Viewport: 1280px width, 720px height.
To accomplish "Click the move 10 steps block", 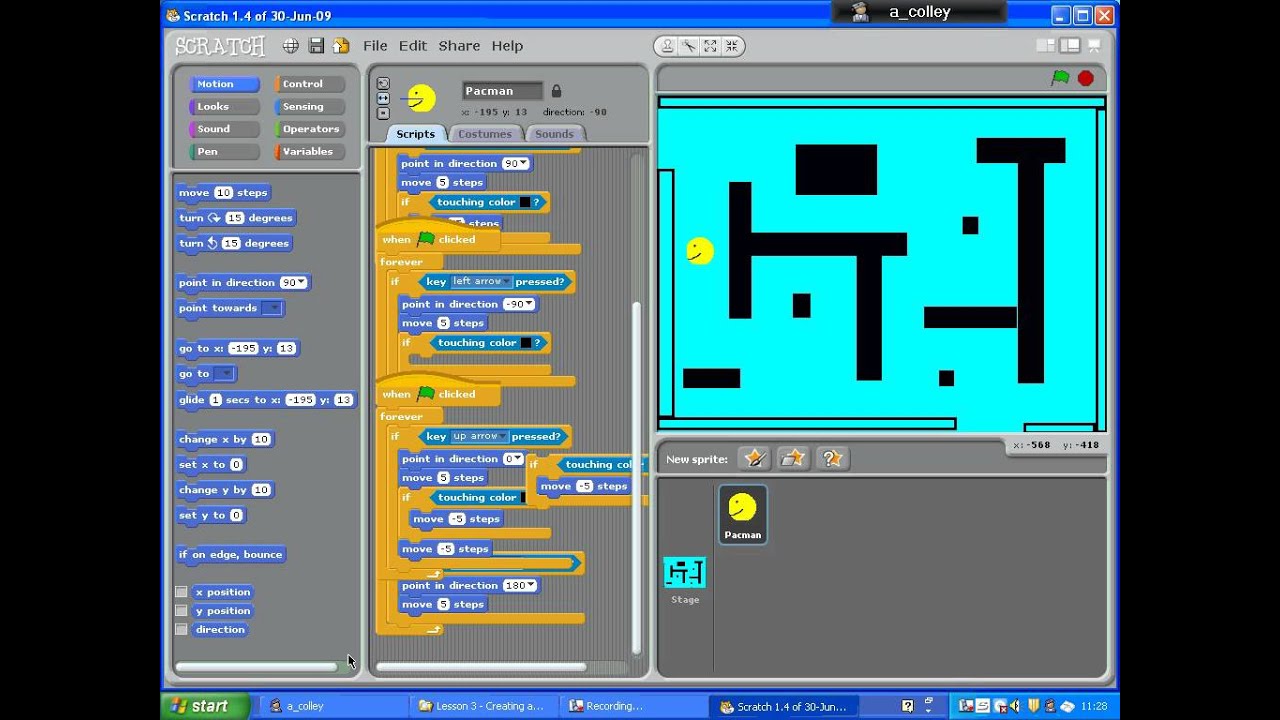I will [224, 193].
